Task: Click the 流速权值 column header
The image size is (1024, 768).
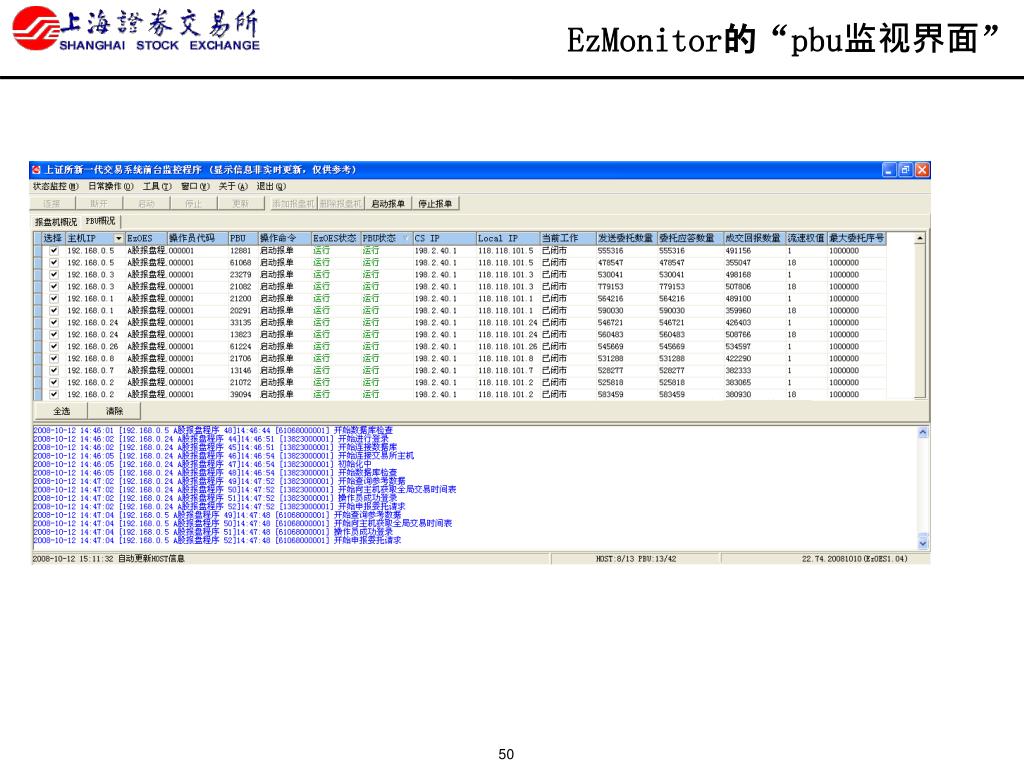Action: (807, 238)
